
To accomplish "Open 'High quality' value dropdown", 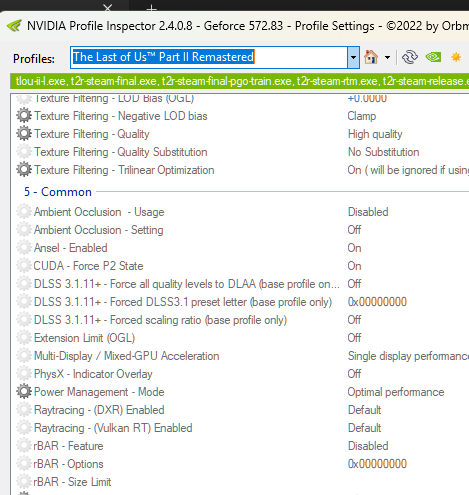I will pyautogui.click(x=375, y=134).
